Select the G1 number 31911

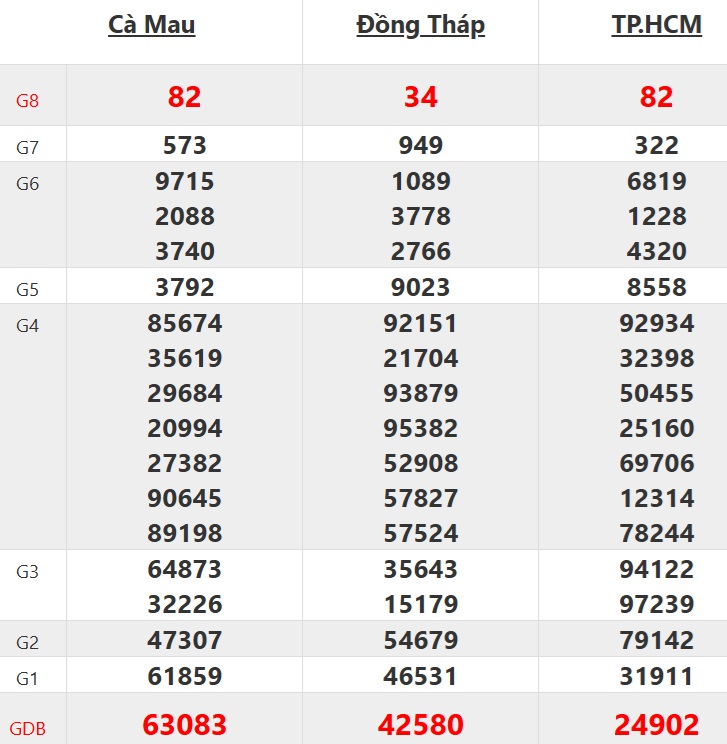point(656,676)
